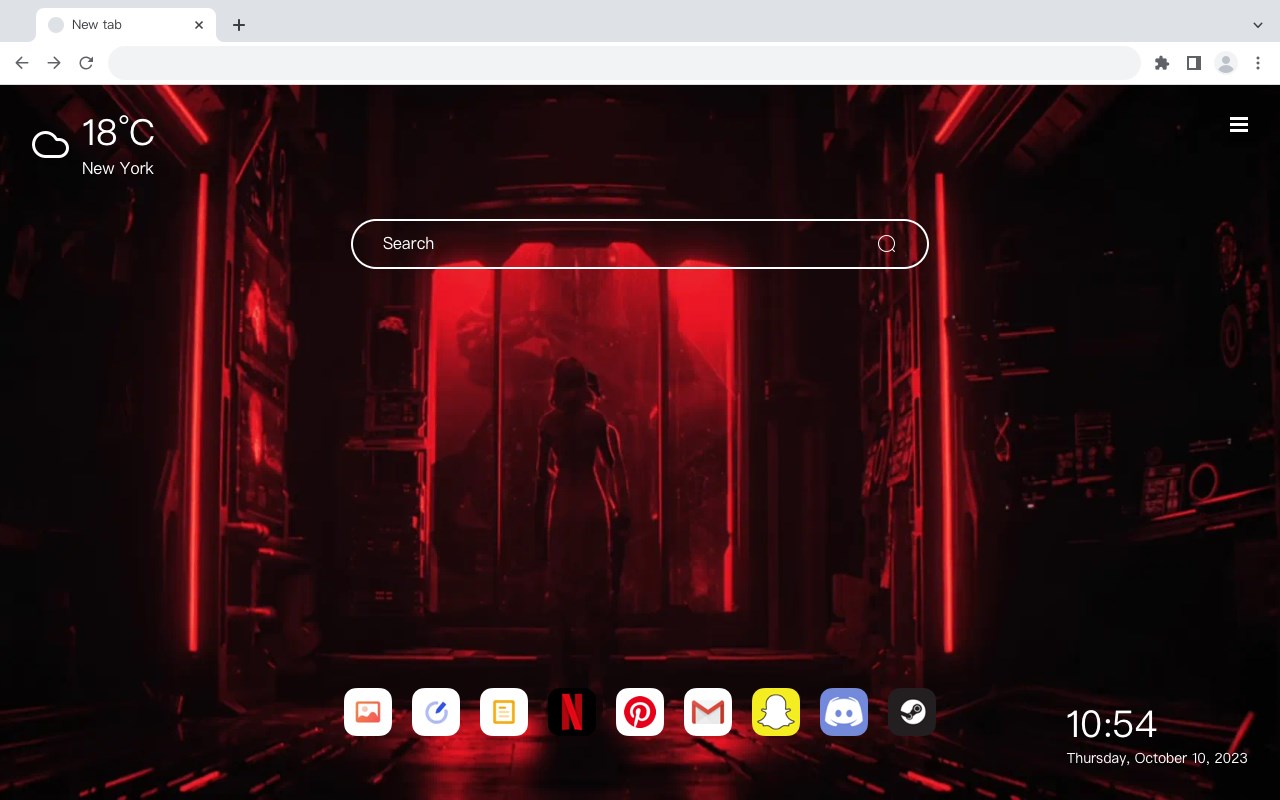Select the New tab tab
Viewport: 1280px width, 800px height.
[126, 25]
